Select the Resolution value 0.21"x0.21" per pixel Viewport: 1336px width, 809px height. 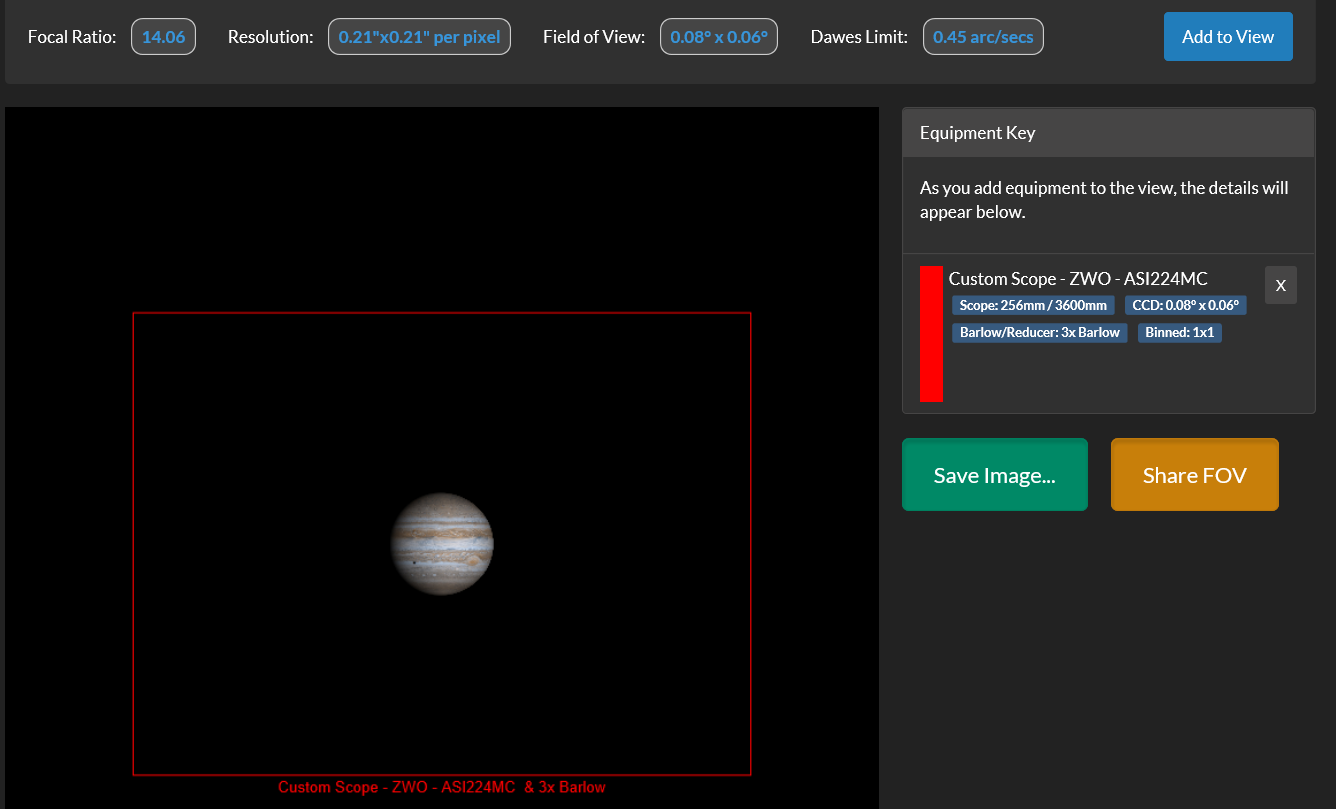click(420, 37)
